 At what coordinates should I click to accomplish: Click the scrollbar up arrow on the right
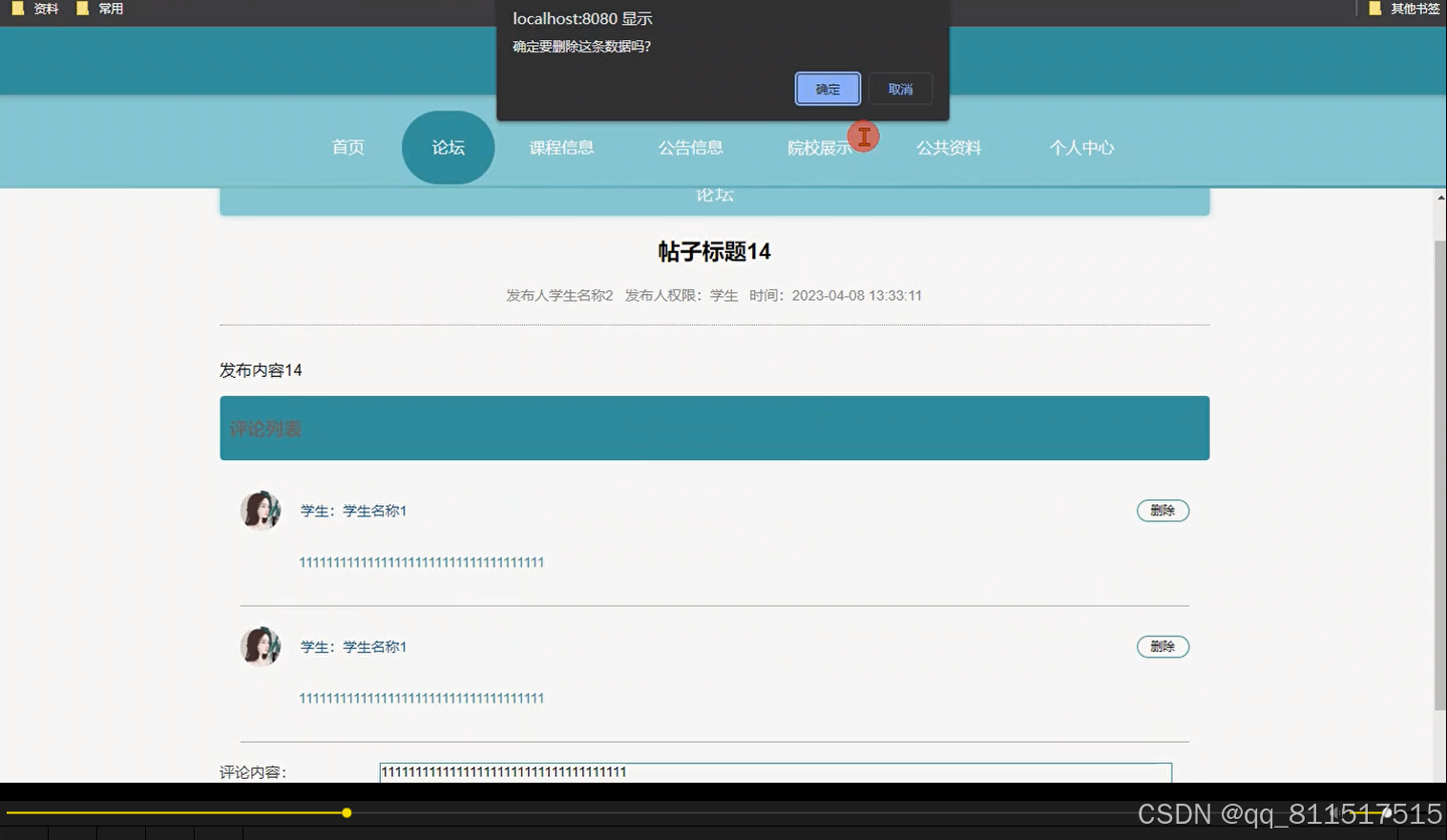point(1439,196)
